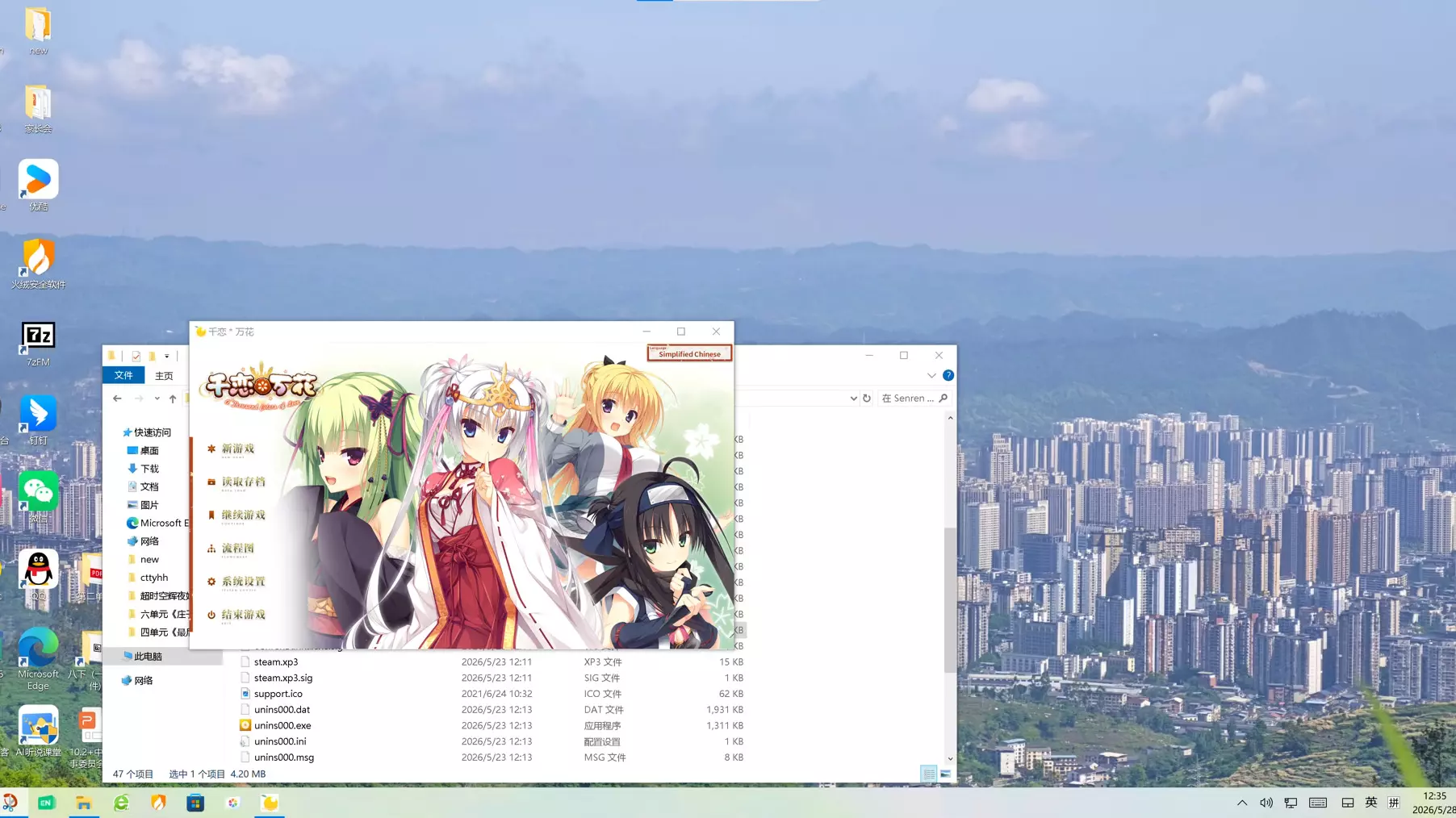Open 图片 in the navigation pane

tap(143, 505)
